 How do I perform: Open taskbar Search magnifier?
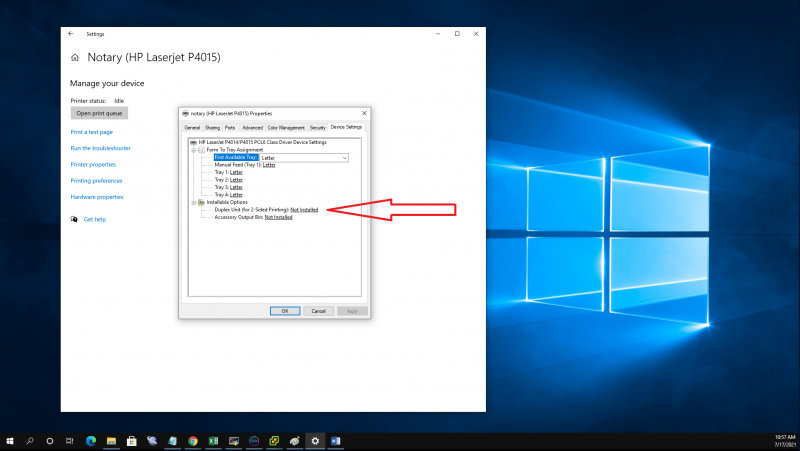coord(30,441)
